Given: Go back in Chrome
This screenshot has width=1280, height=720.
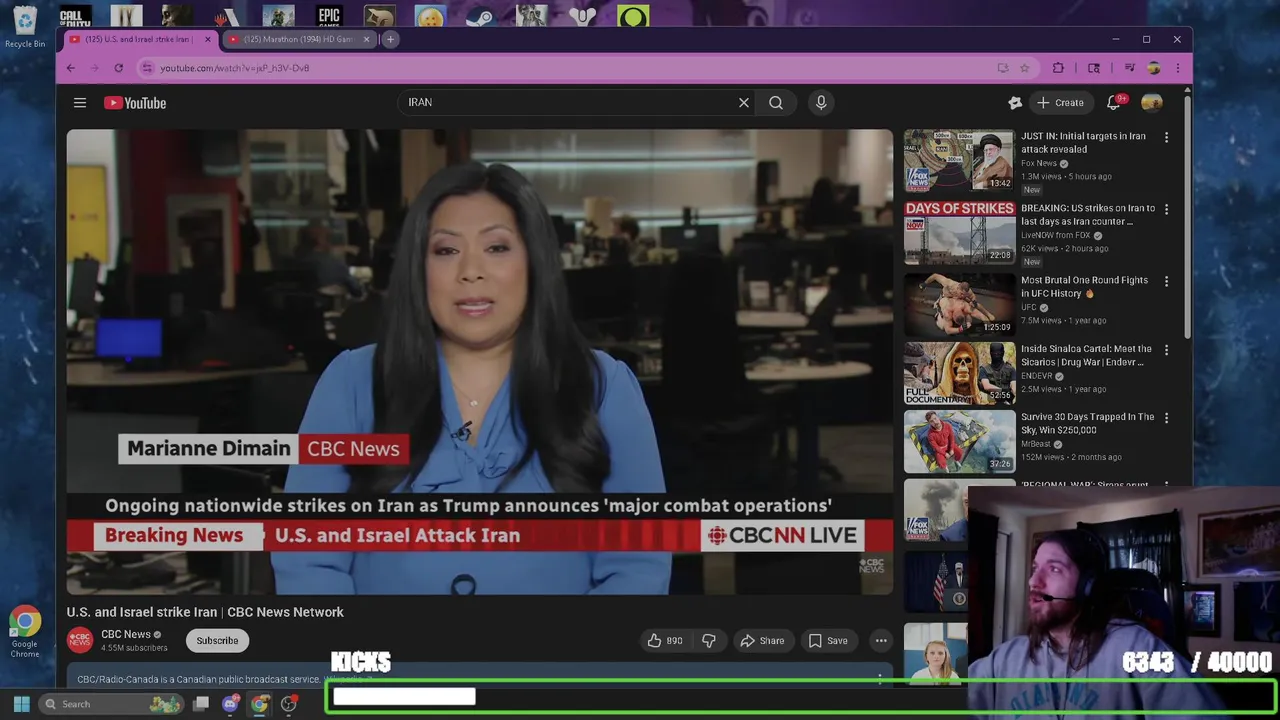Looking at the screenshot, I should 70,67.
